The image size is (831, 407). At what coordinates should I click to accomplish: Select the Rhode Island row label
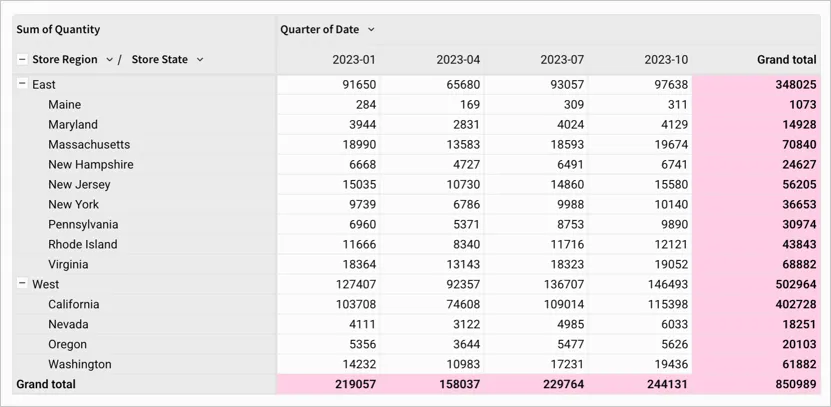[83, 244]
